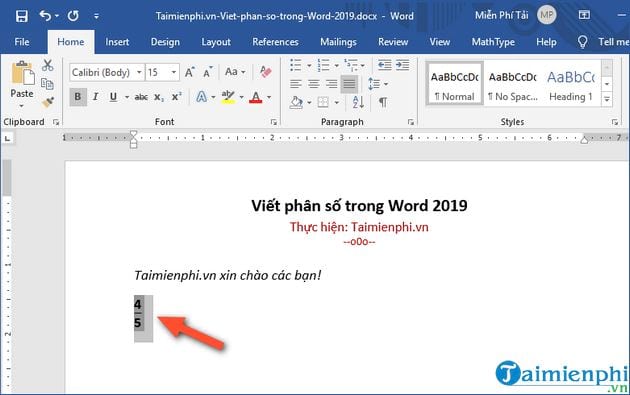The height and width of the screenshot is (395, 630).
Task: Open font color dropdown arrow
Action: pos(269,97)
